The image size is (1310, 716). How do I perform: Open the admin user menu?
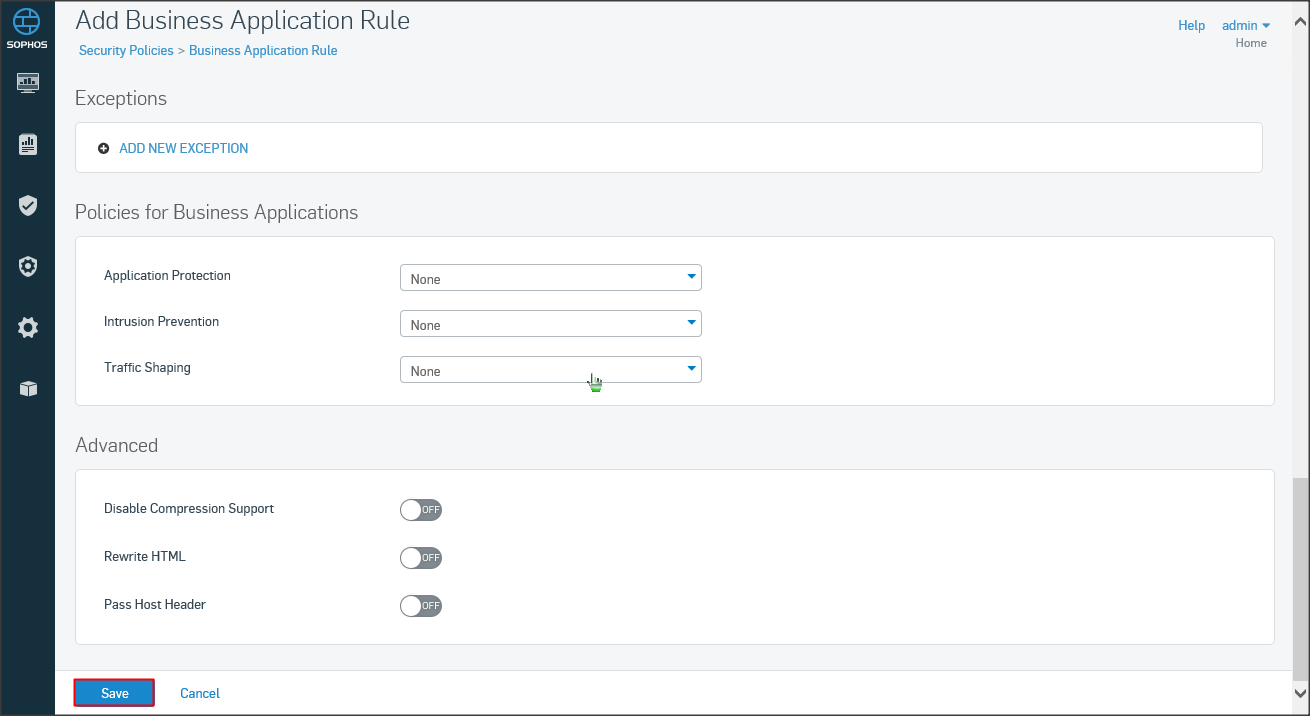coord(1246,26)
